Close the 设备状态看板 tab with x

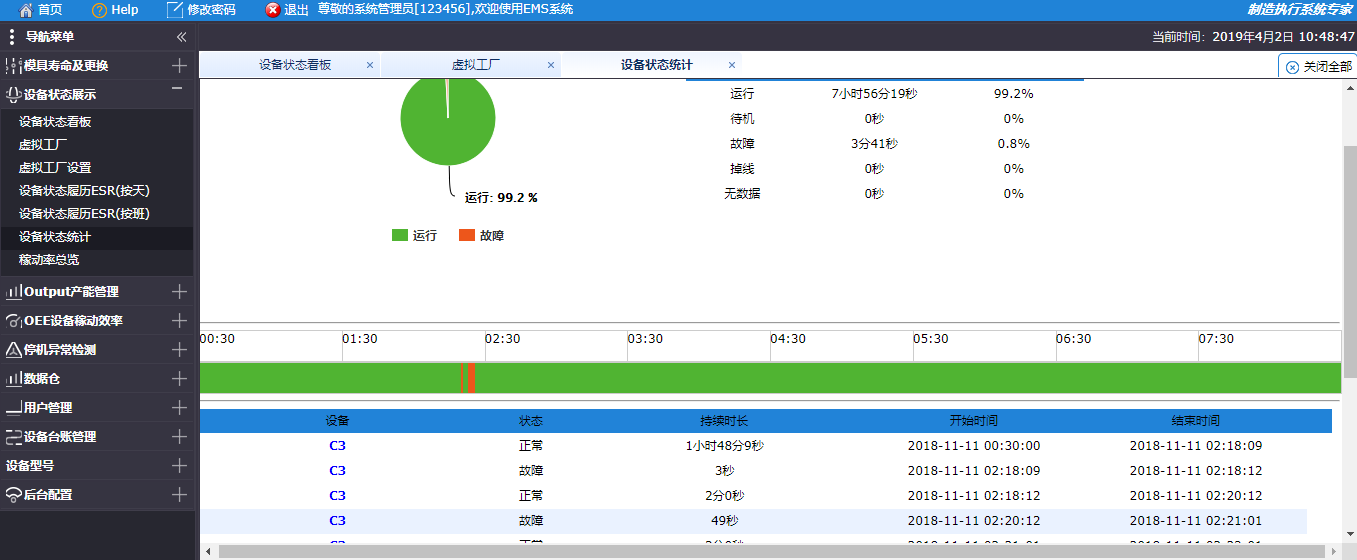[x=369, y=65]
